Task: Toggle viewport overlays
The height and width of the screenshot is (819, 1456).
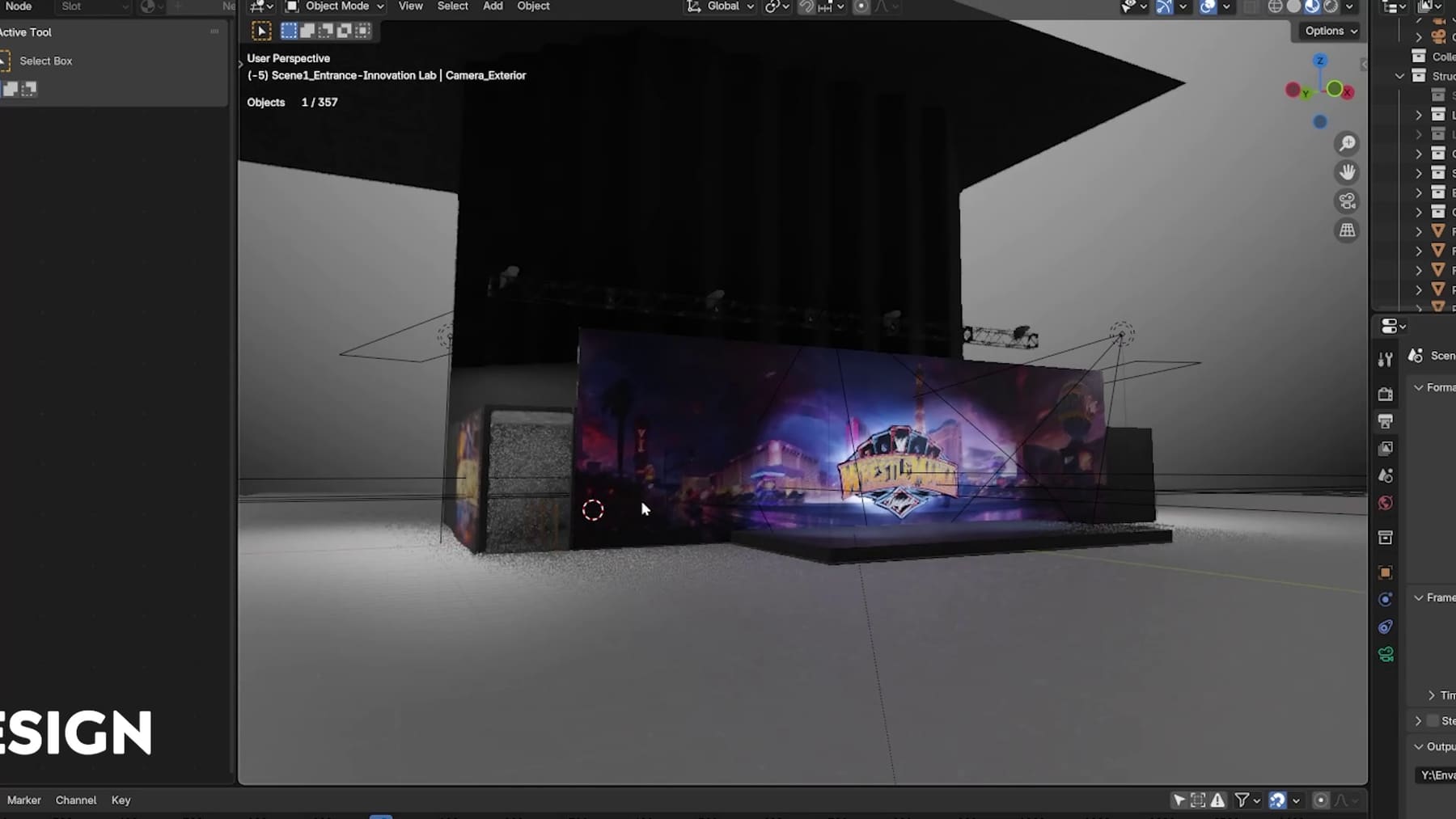Action: [1208, 6]
